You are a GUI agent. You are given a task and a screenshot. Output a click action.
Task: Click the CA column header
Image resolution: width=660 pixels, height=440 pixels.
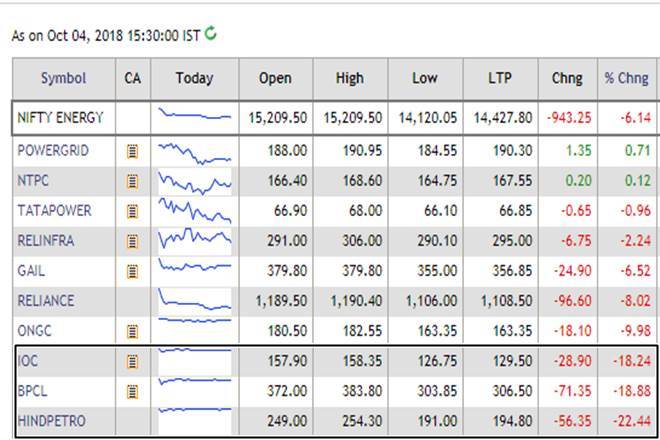click(x=133, y=78)
